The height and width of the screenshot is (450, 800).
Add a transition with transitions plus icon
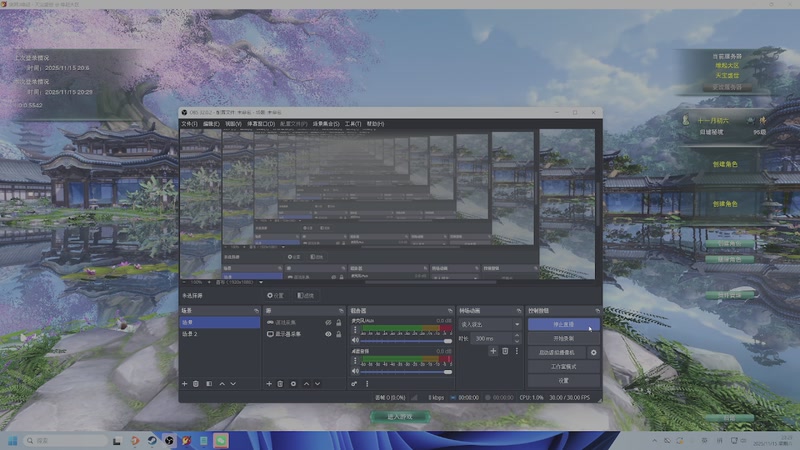pyautogui.click(x=493, y=351)
